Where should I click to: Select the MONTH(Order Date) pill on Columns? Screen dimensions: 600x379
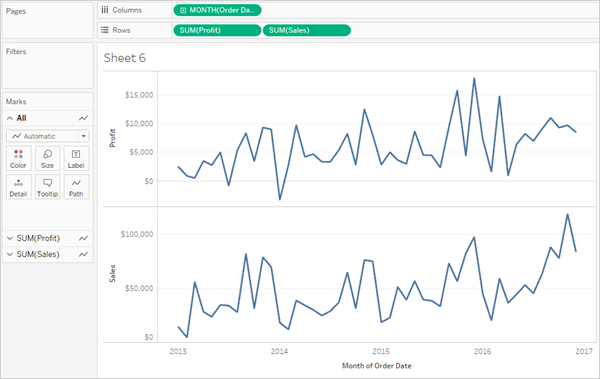coord(217,10)
